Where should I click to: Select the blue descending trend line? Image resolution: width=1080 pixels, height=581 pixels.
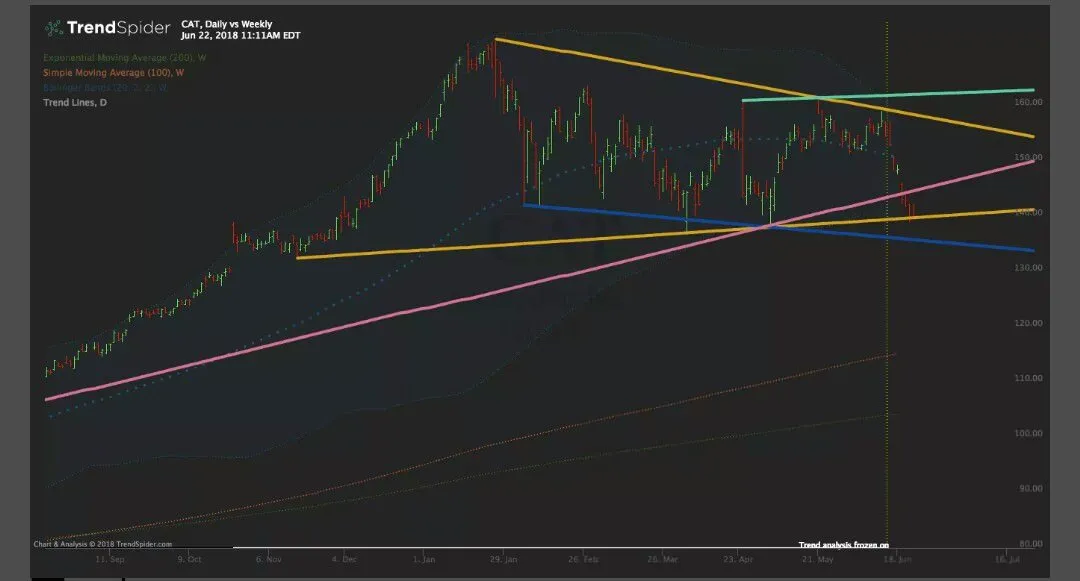(x=778, y=227)
